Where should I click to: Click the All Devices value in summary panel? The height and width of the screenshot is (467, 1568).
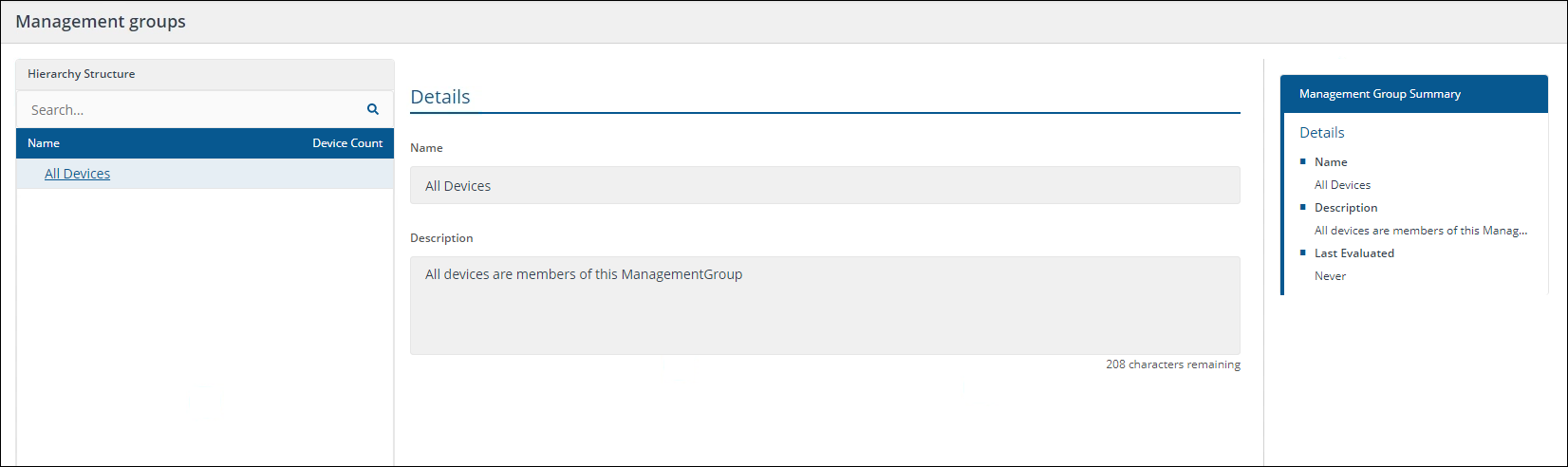(x=1342, y=185)
